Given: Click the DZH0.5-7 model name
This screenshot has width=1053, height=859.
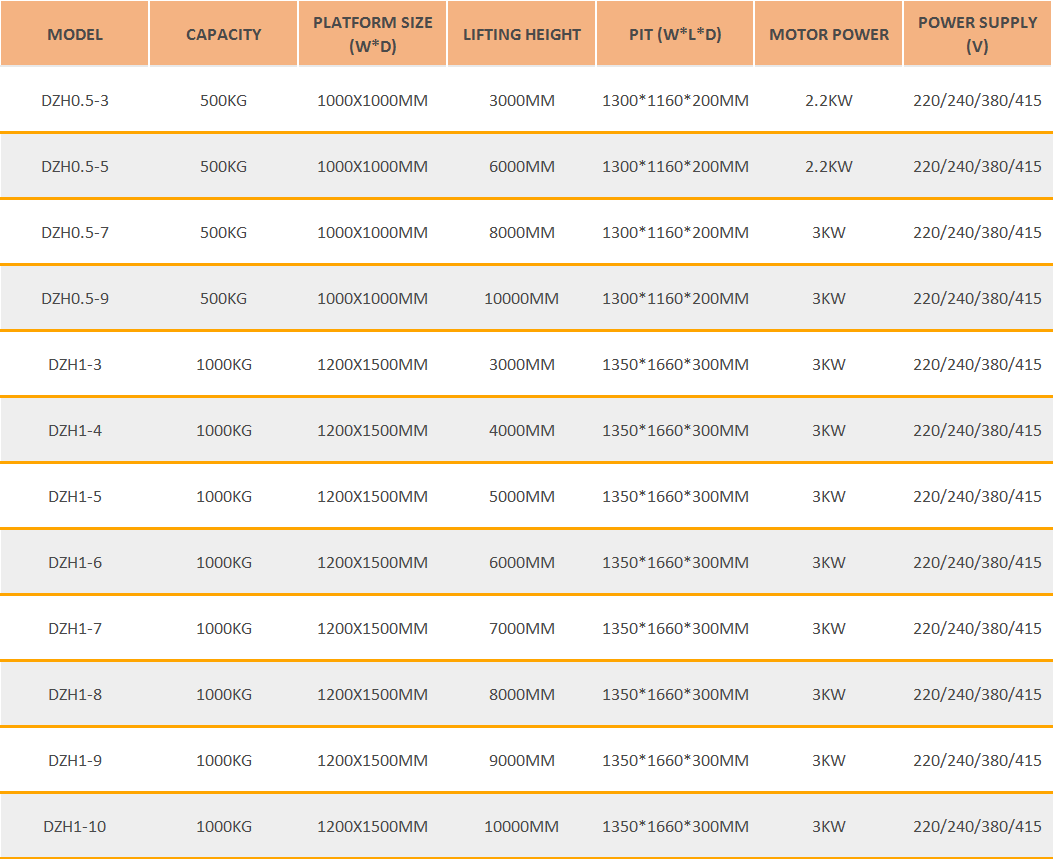Looking at the screenshot, I should (x=75, y=232).
